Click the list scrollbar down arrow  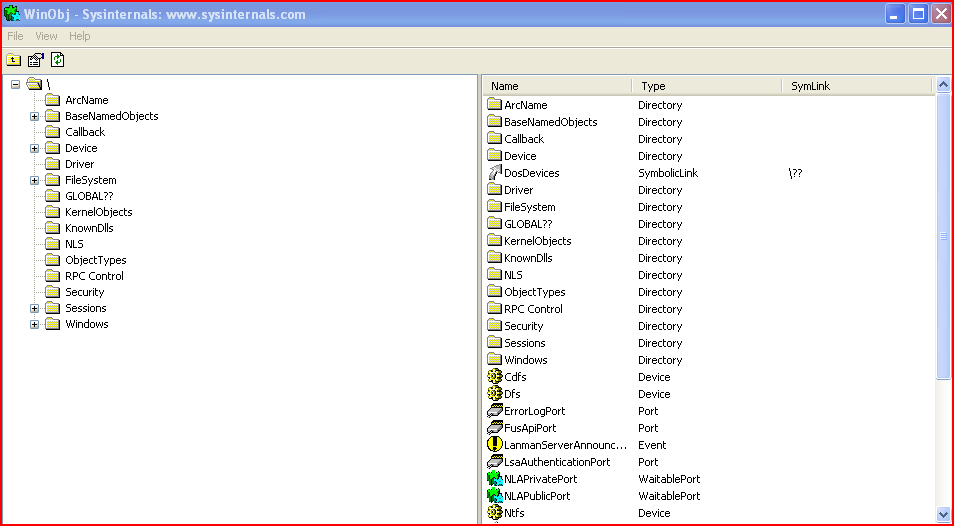pos(944,513)
